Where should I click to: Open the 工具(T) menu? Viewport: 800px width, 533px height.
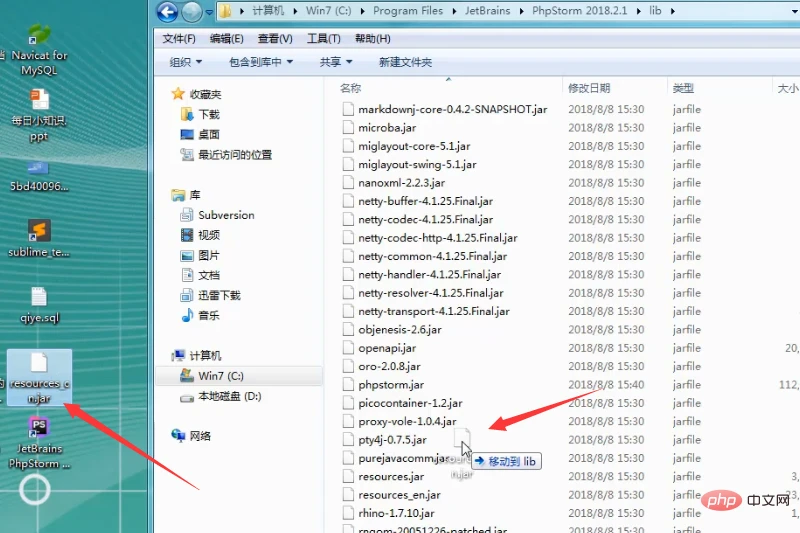pos(323,39)
